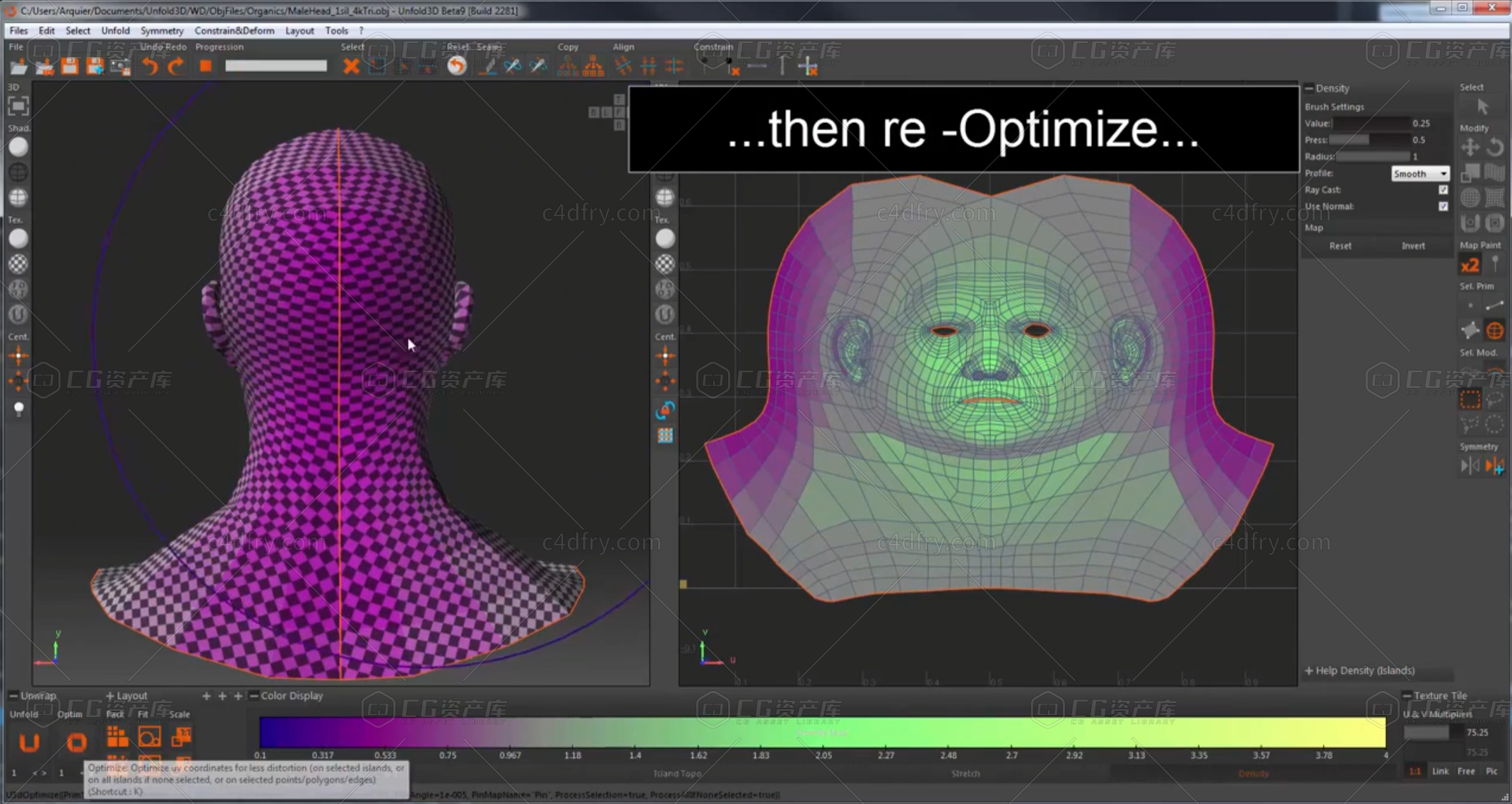
Task: Click the Scale 1:1 icon
Action: 181,737
